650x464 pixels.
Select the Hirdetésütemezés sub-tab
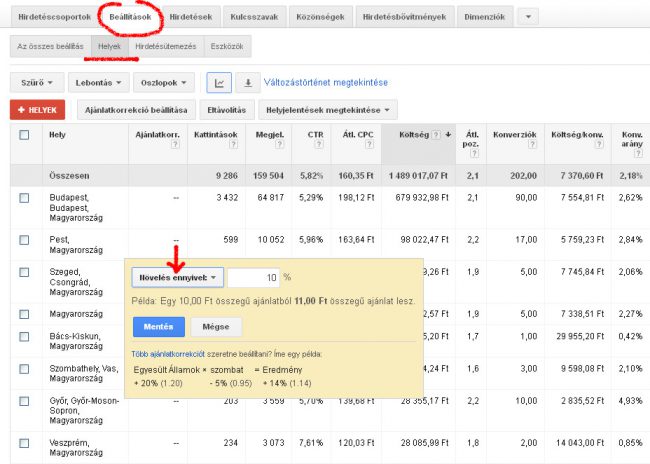point(166,46)
